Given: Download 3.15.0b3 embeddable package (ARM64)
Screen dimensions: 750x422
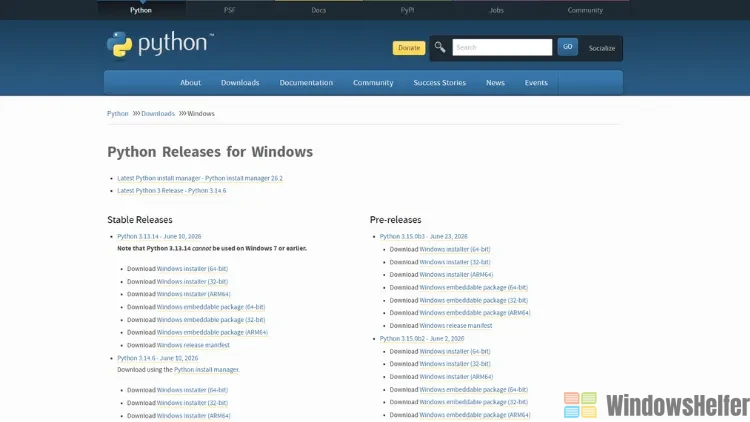Looking at the screenshot, I should click(x=475, y=313).
